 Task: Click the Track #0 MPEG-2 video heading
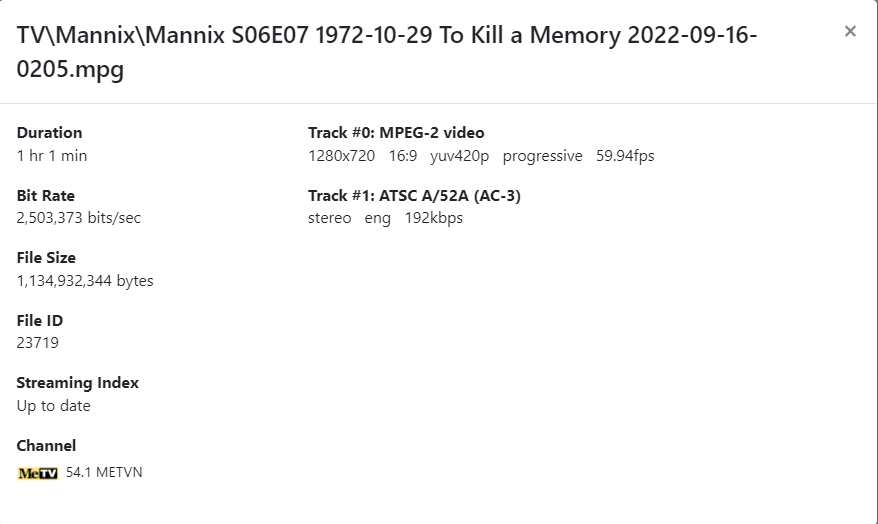point(396,133)
